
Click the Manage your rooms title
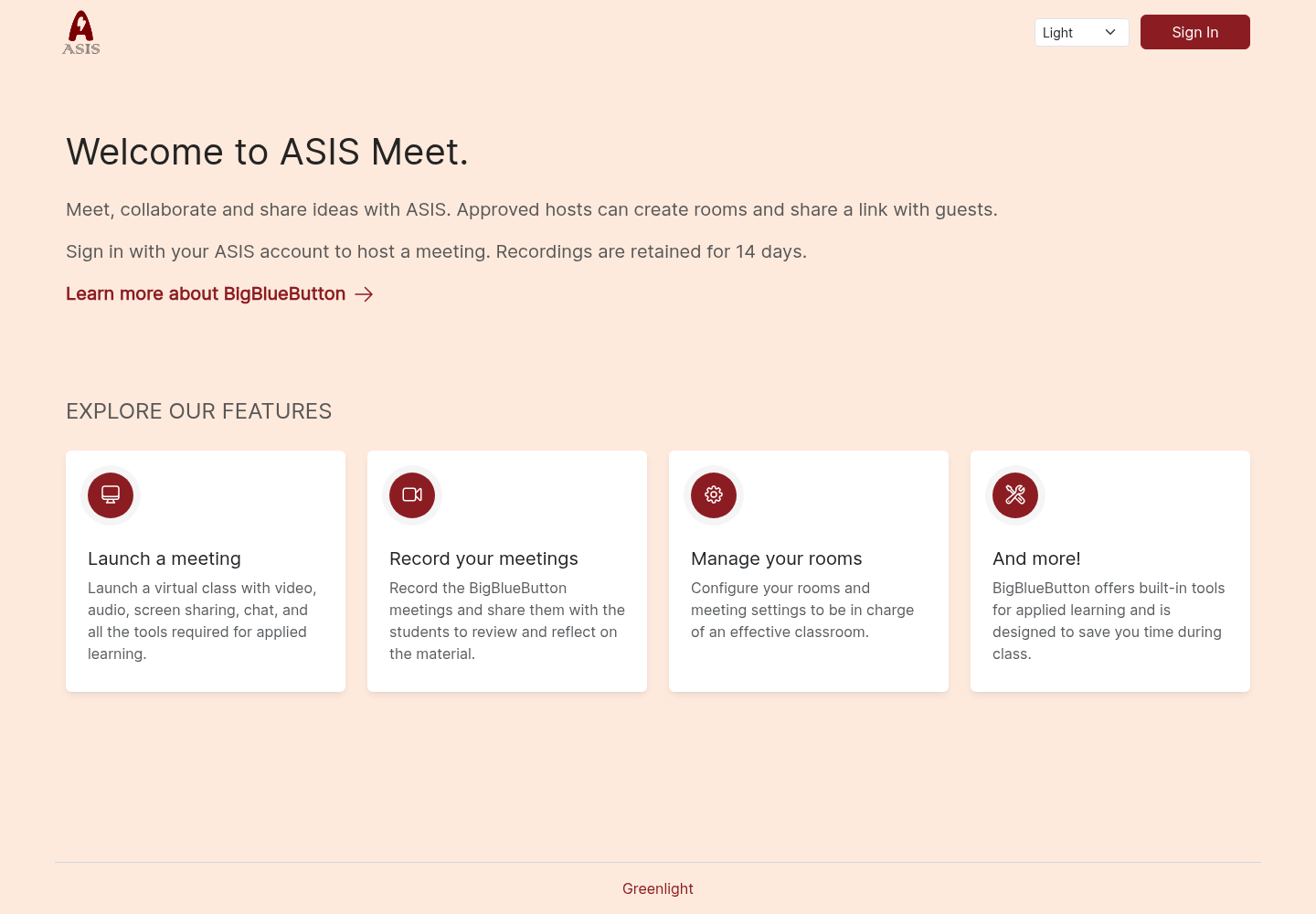tap(777, 558)
